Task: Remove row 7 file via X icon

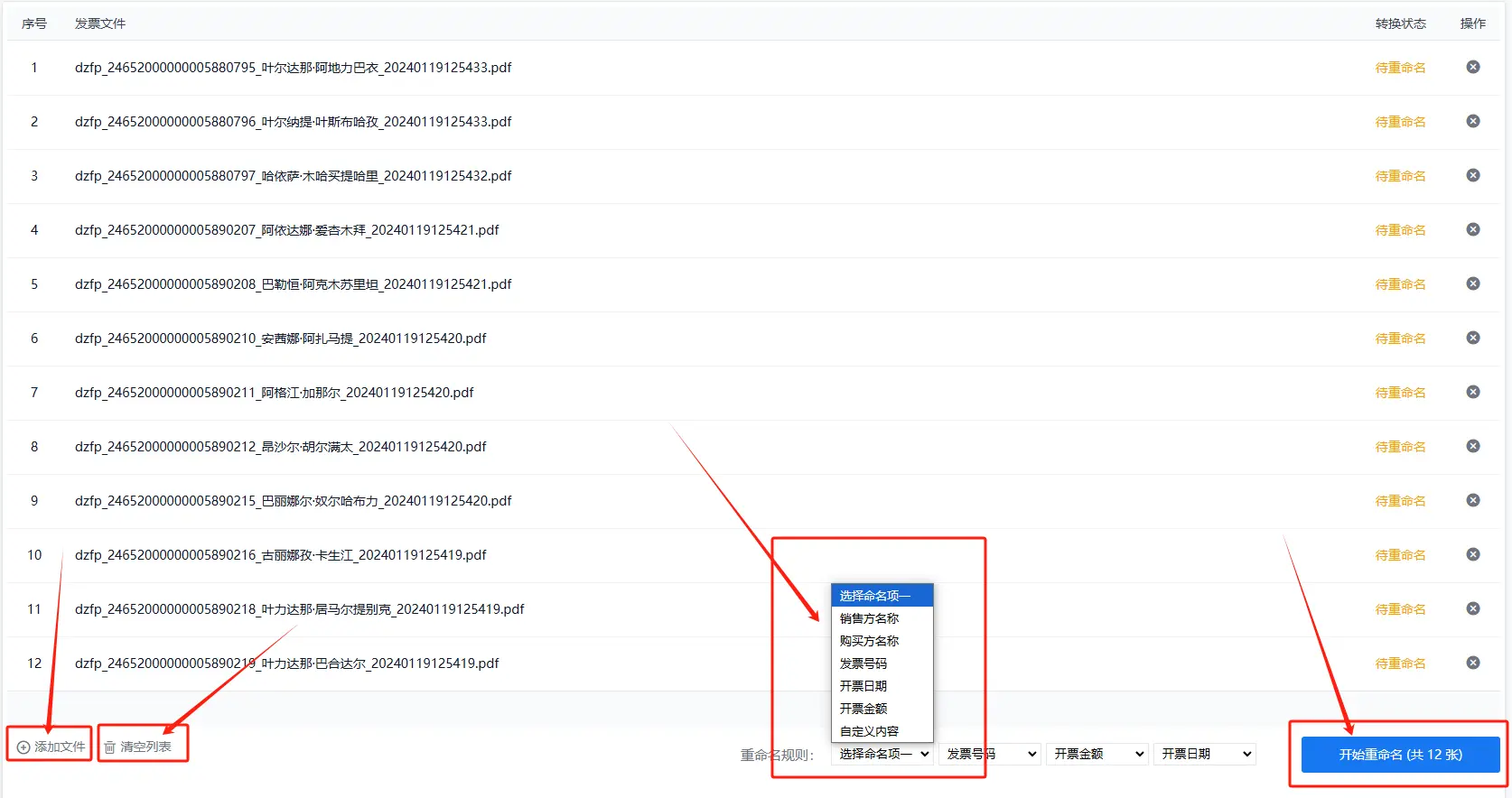Action: tap(1472, 392)
